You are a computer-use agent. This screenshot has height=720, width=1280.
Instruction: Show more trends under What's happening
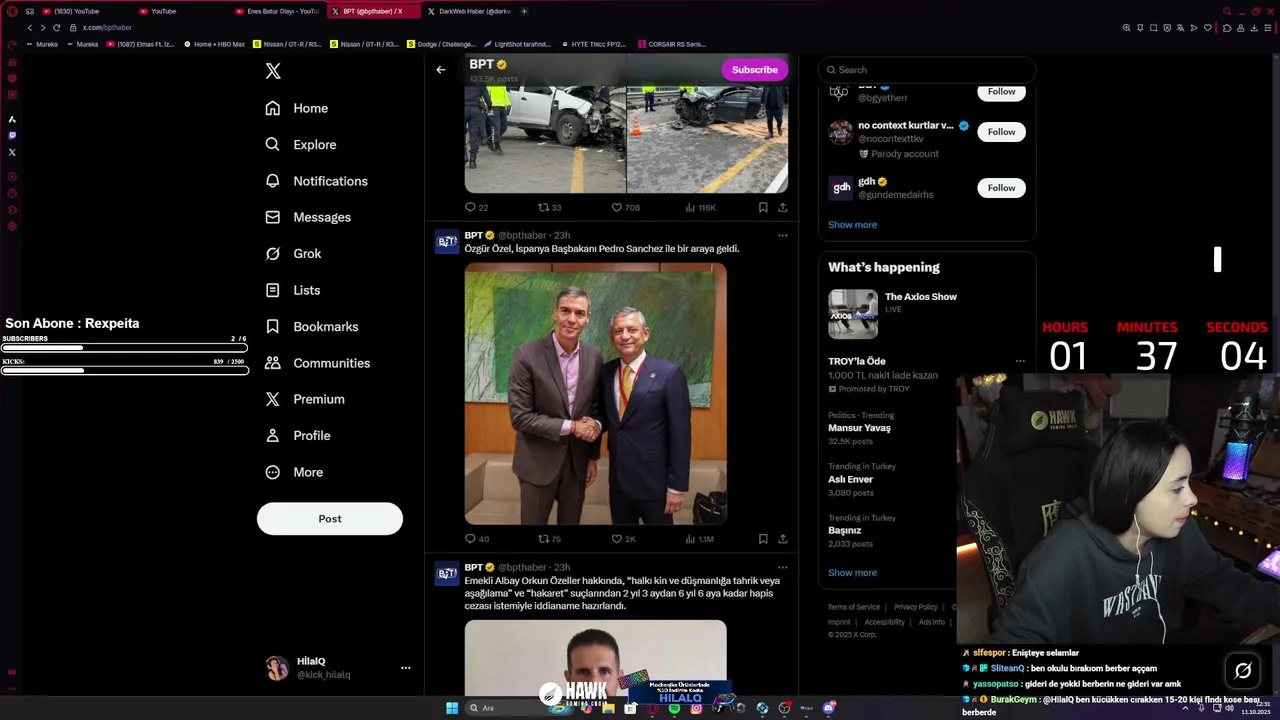[x=852, y=573]
